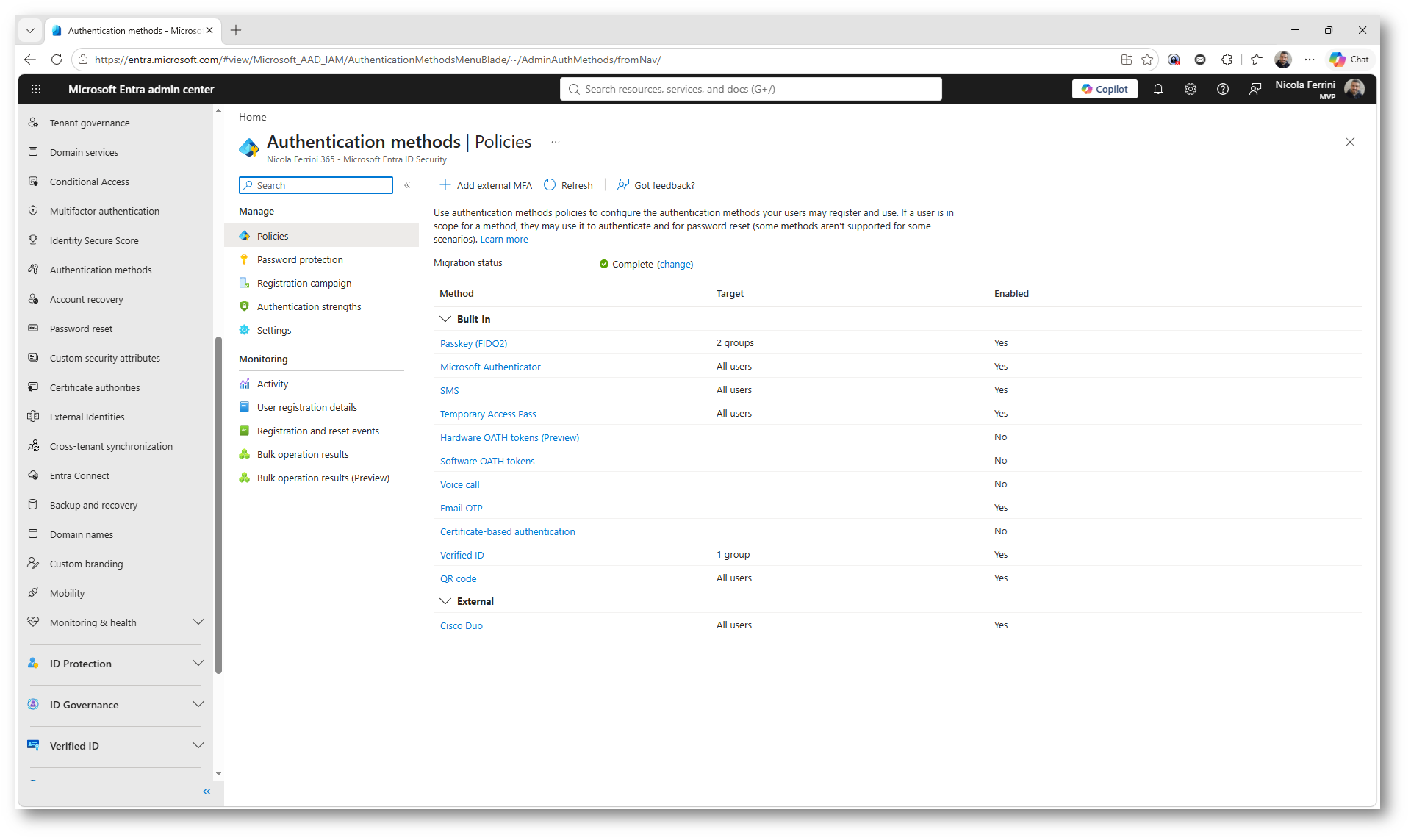This screenshot has height=840, width=1411.
Task: Open QR code method link
Action: (459, 578)
